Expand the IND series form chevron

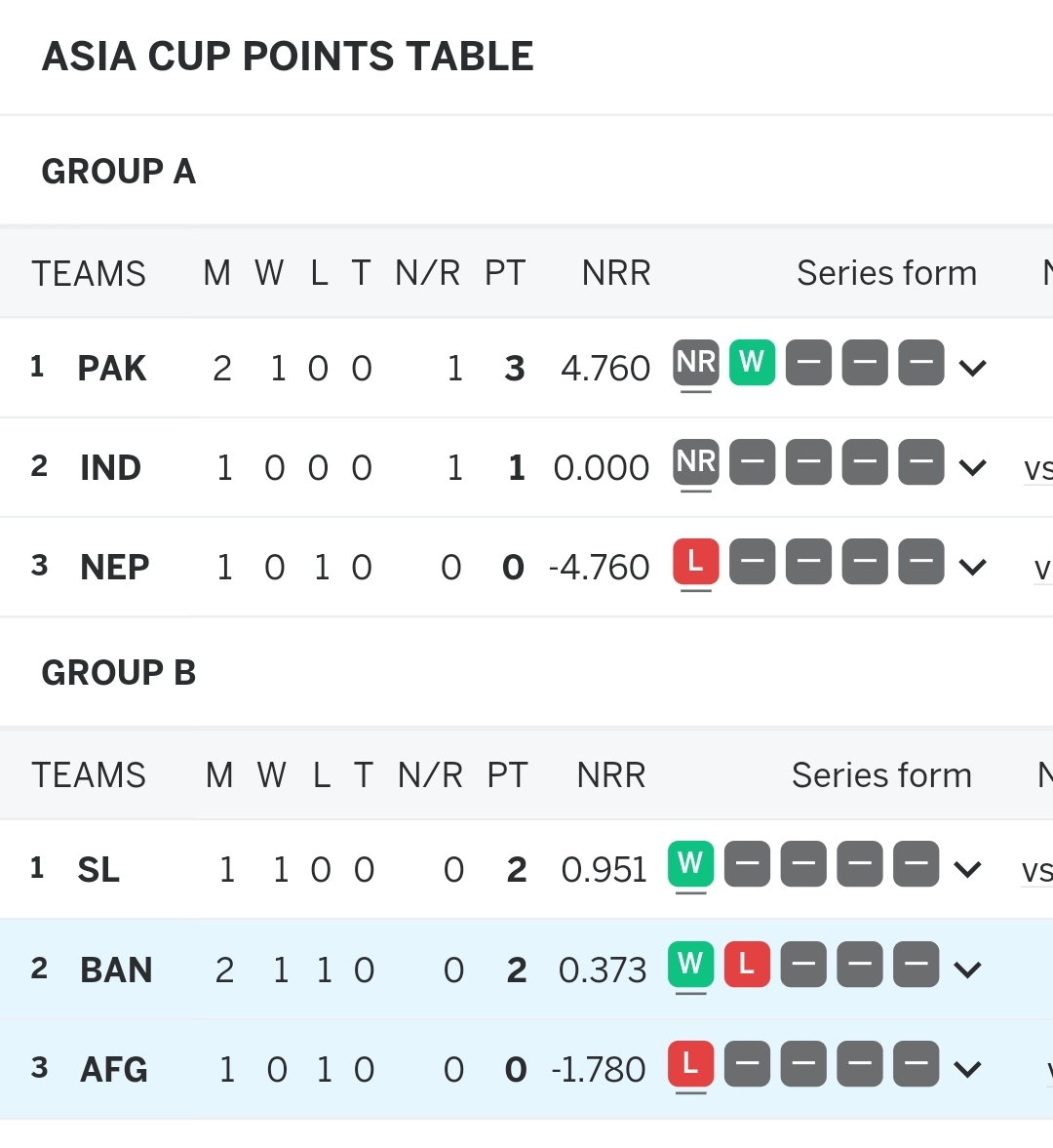[x=972, y=467]
